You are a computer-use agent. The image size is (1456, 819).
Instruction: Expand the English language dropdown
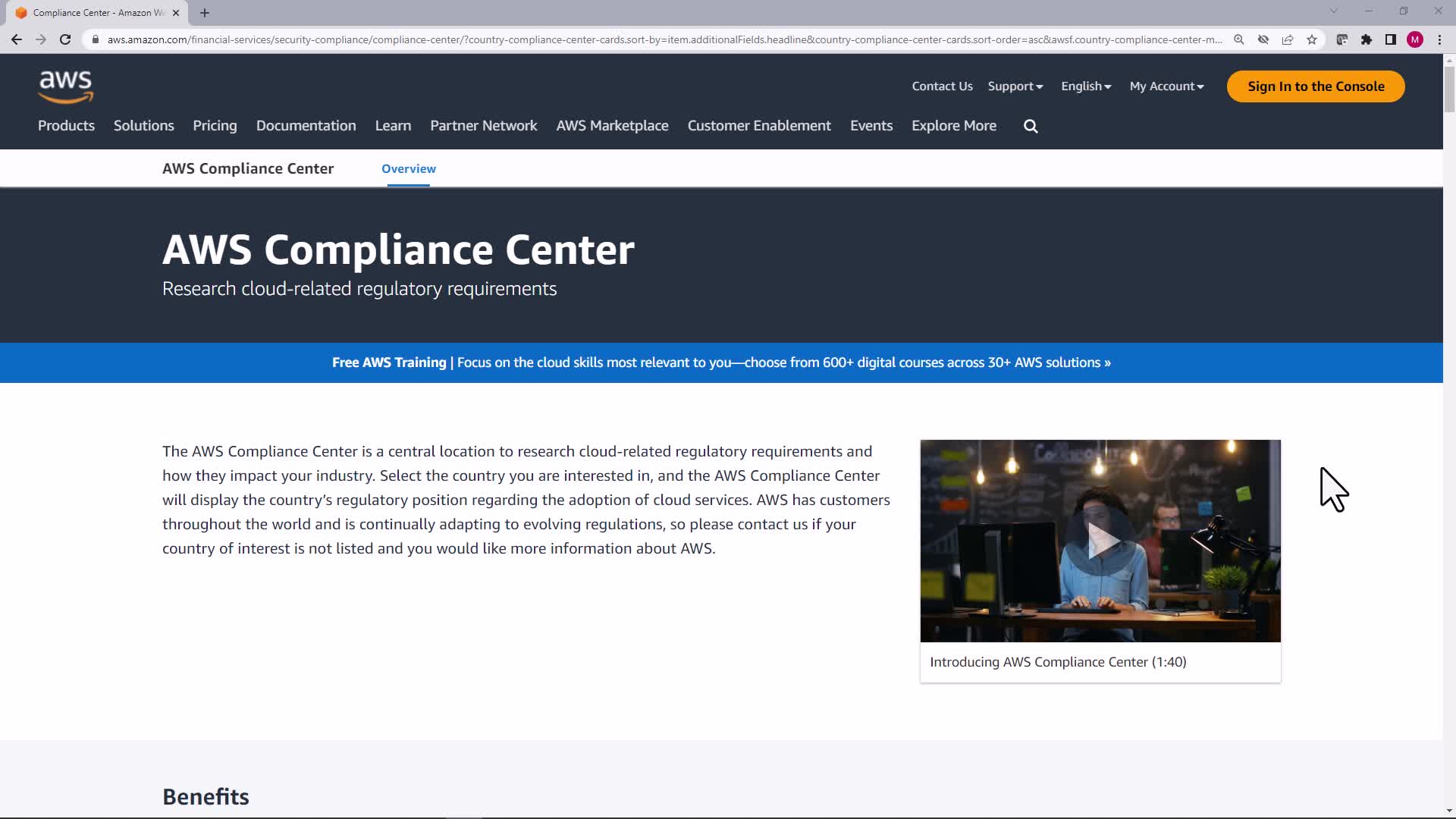point(1086,86)
